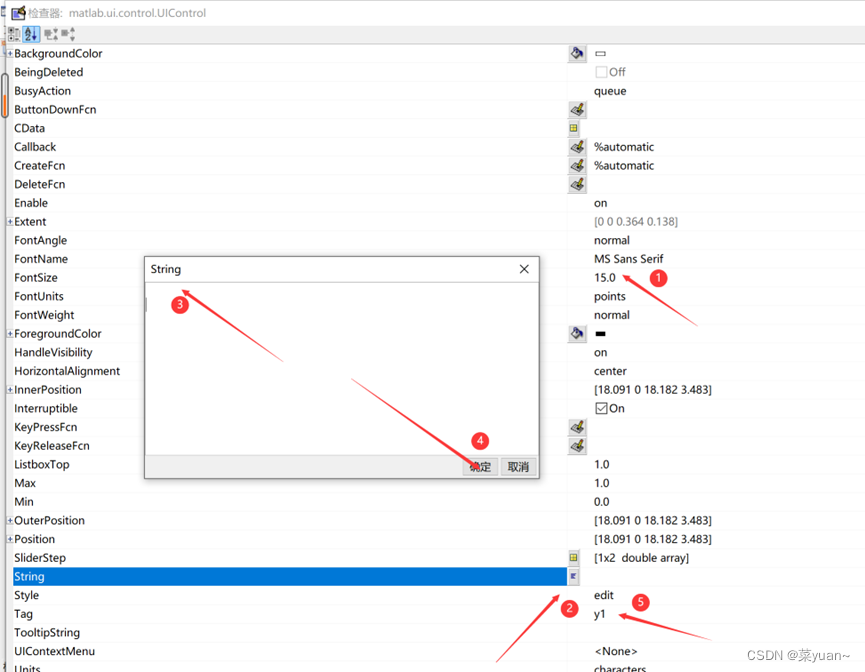This screenshot has height=672, width=865.
Task: Expand the BackgroundColor property
Action: point(10,54)
